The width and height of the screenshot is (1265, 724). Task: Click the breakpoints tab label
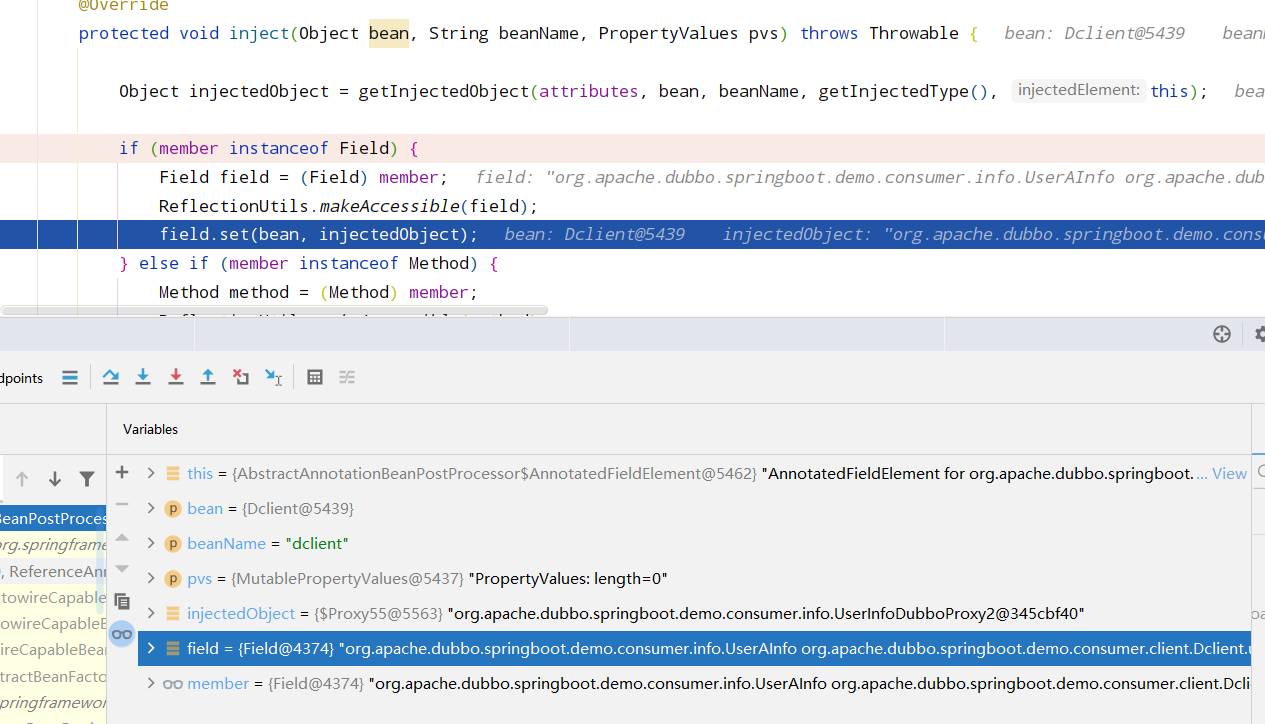pyautogui.click(x=22, y=378)
